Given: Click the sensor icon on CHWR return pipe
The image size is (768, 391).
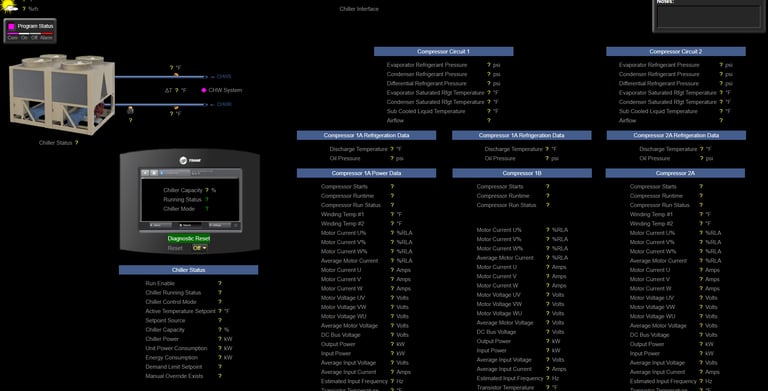Looking at the screenshot, I should (176, 107).
